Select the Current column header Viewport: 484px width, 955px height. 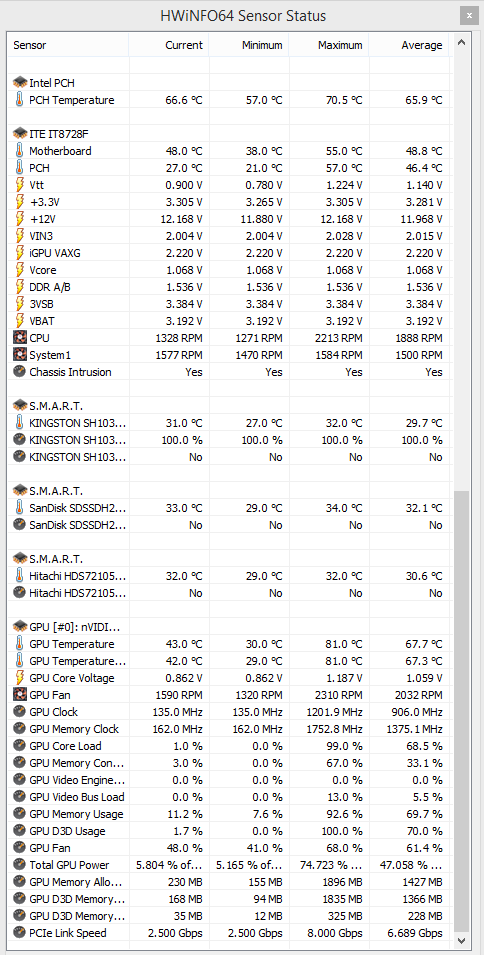[169, 45]
